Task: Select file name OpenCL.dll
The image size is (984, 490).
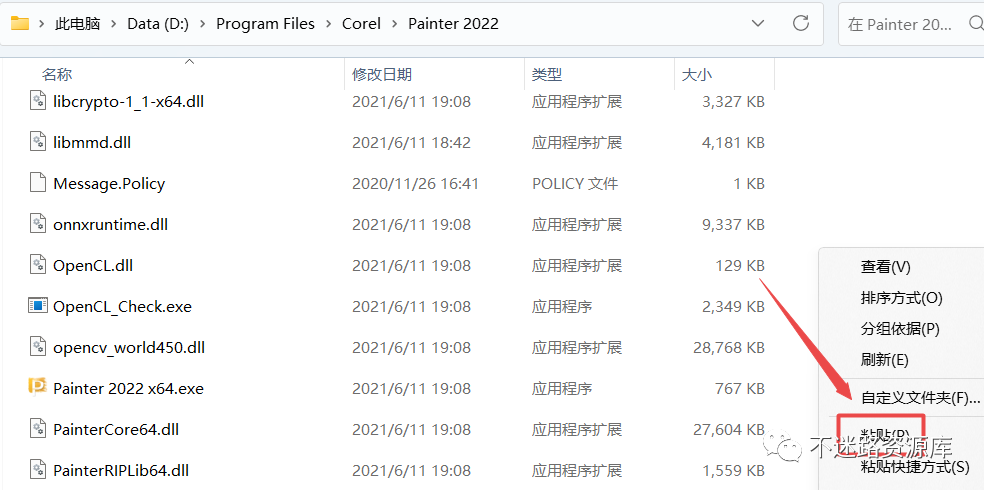Action: [x=93, y=266]
